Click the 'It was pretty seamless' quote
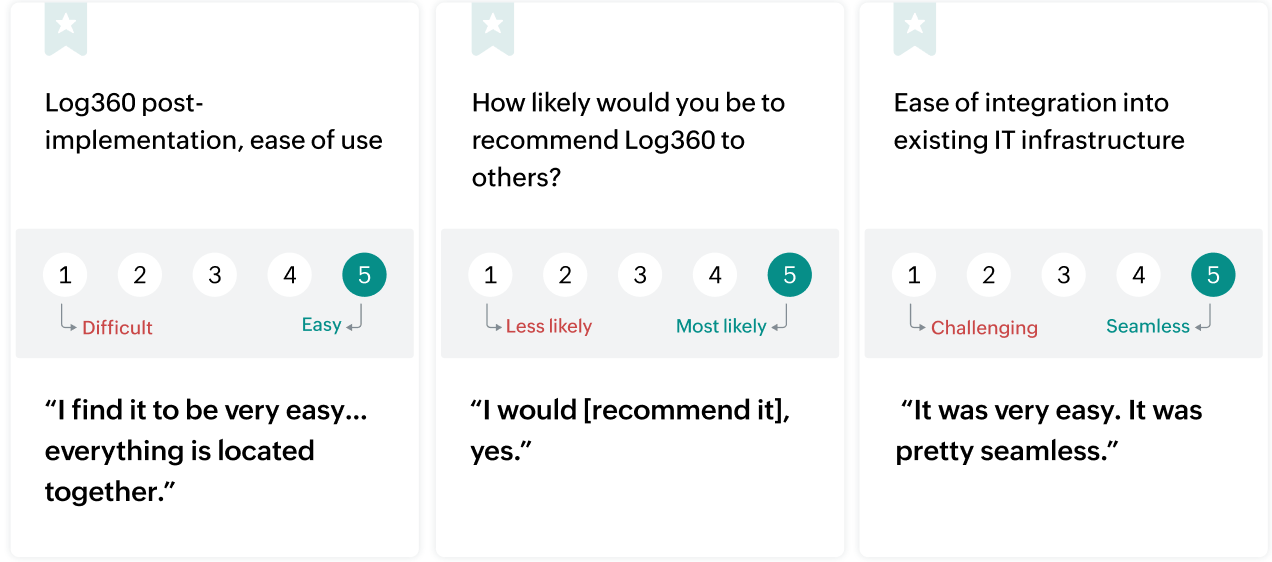The height and width of the screenshot is (562, 1272). tap(1049, 430)
